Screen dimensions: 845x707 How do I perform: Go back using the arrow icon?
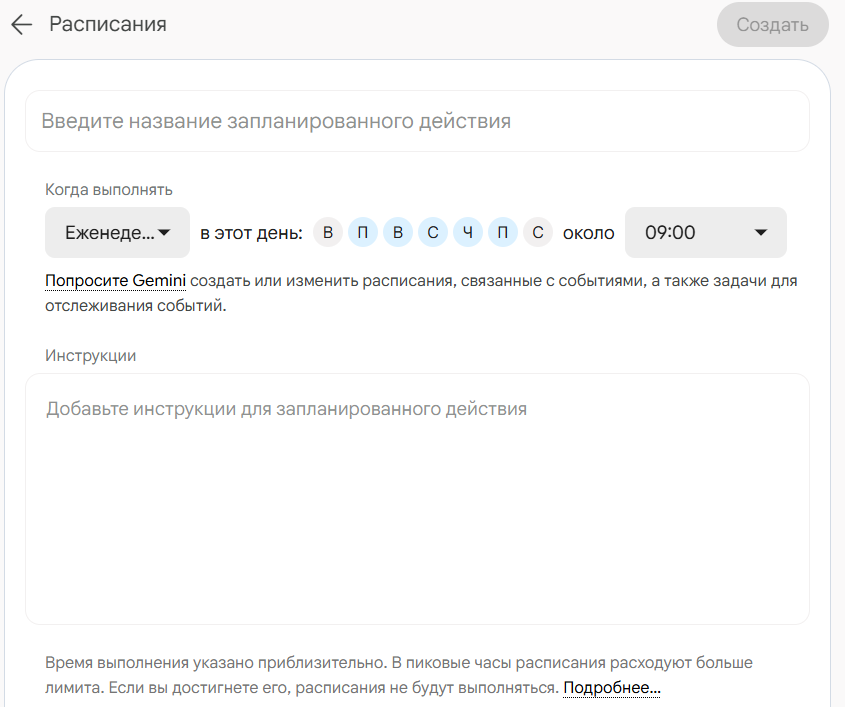point(22,25)
